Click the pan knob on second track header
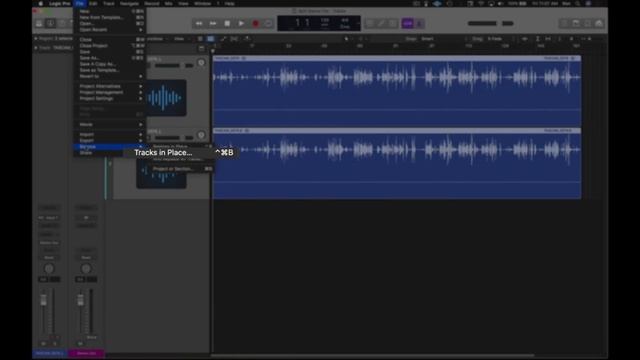This screenshot has height=360, width=640. (201, 135)
